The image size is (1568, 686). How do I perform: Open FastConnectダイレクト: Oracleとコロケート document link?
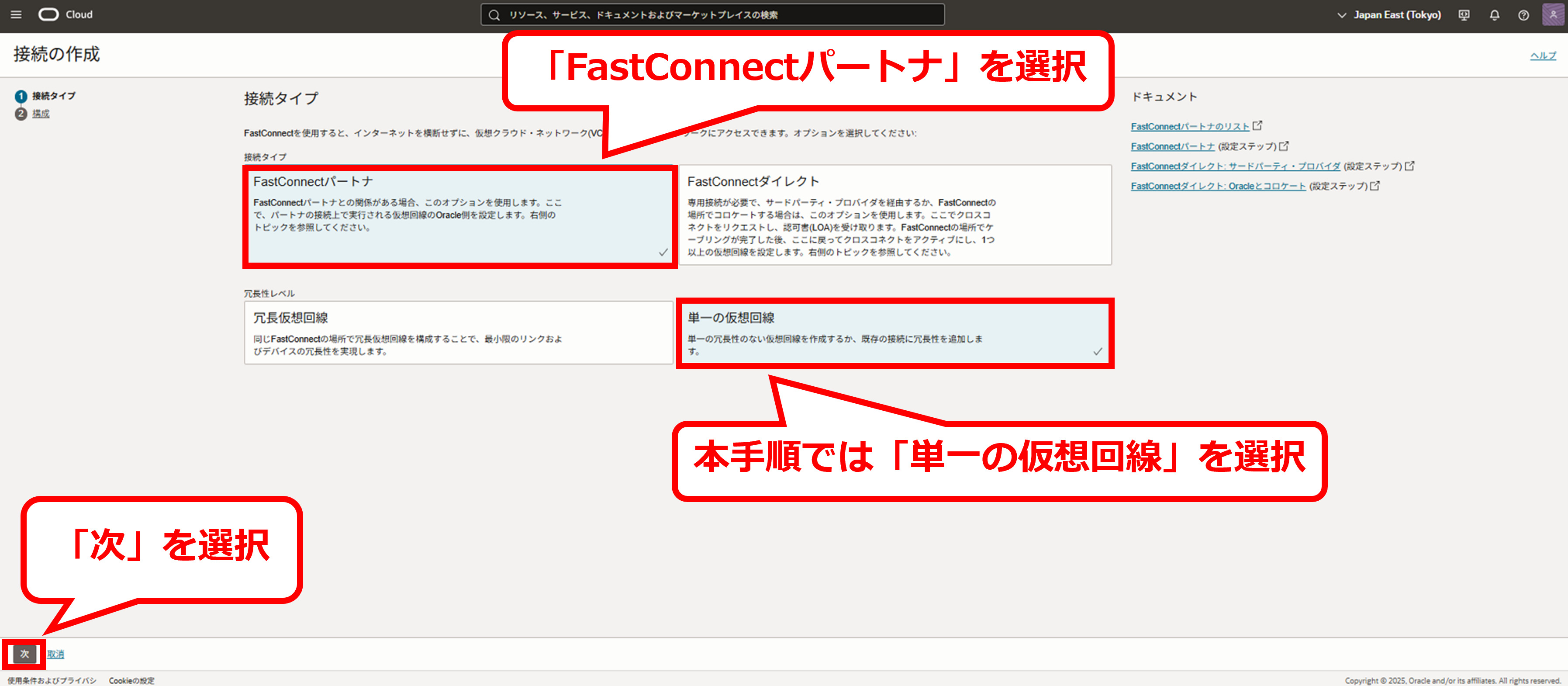[1218, 186]
